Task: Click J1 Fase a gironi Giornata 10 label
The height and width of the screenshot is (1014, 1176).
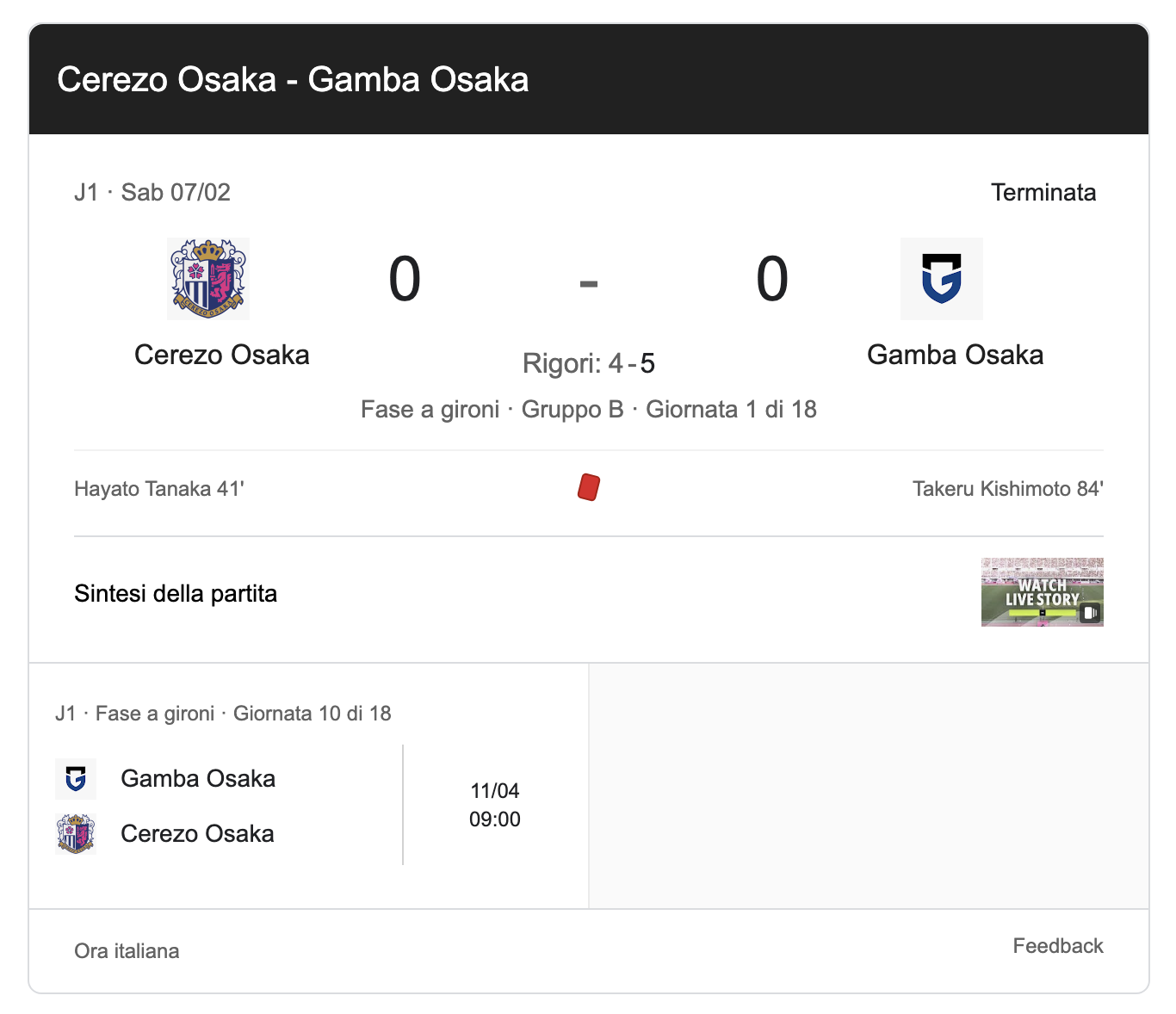Action: (x=223, y=714)
